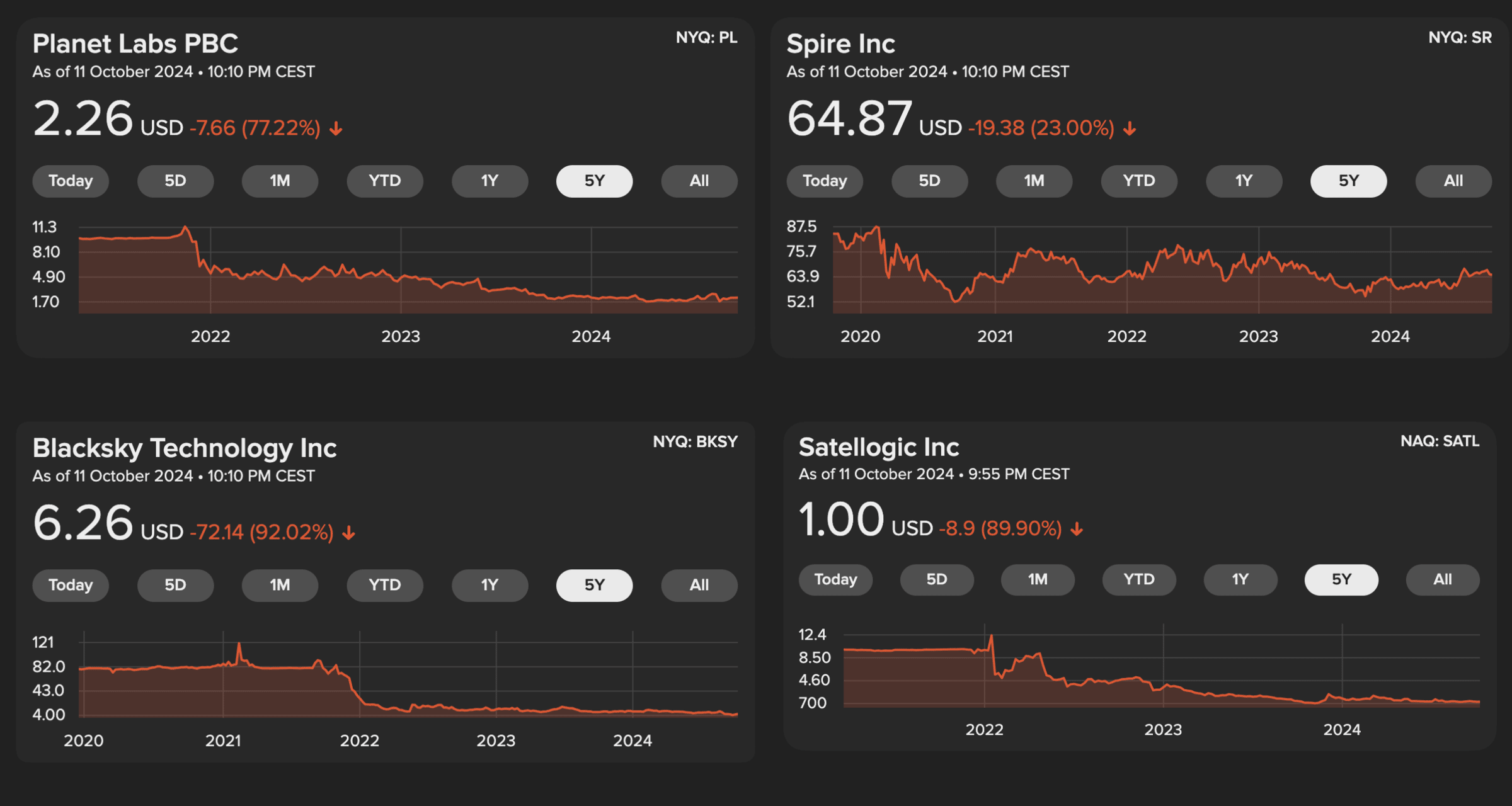Switch Blacksky chart to 1Y

click(x=490, y=586)
